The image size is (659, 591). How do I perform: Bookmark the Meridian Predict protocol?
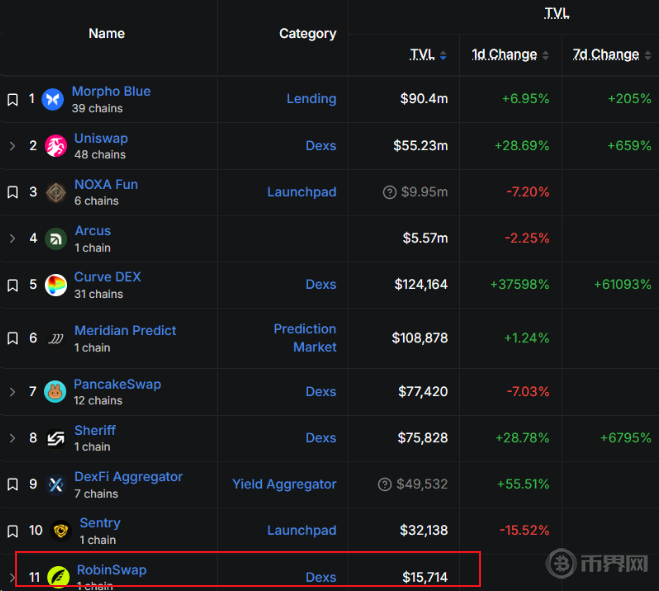point(13,338)
